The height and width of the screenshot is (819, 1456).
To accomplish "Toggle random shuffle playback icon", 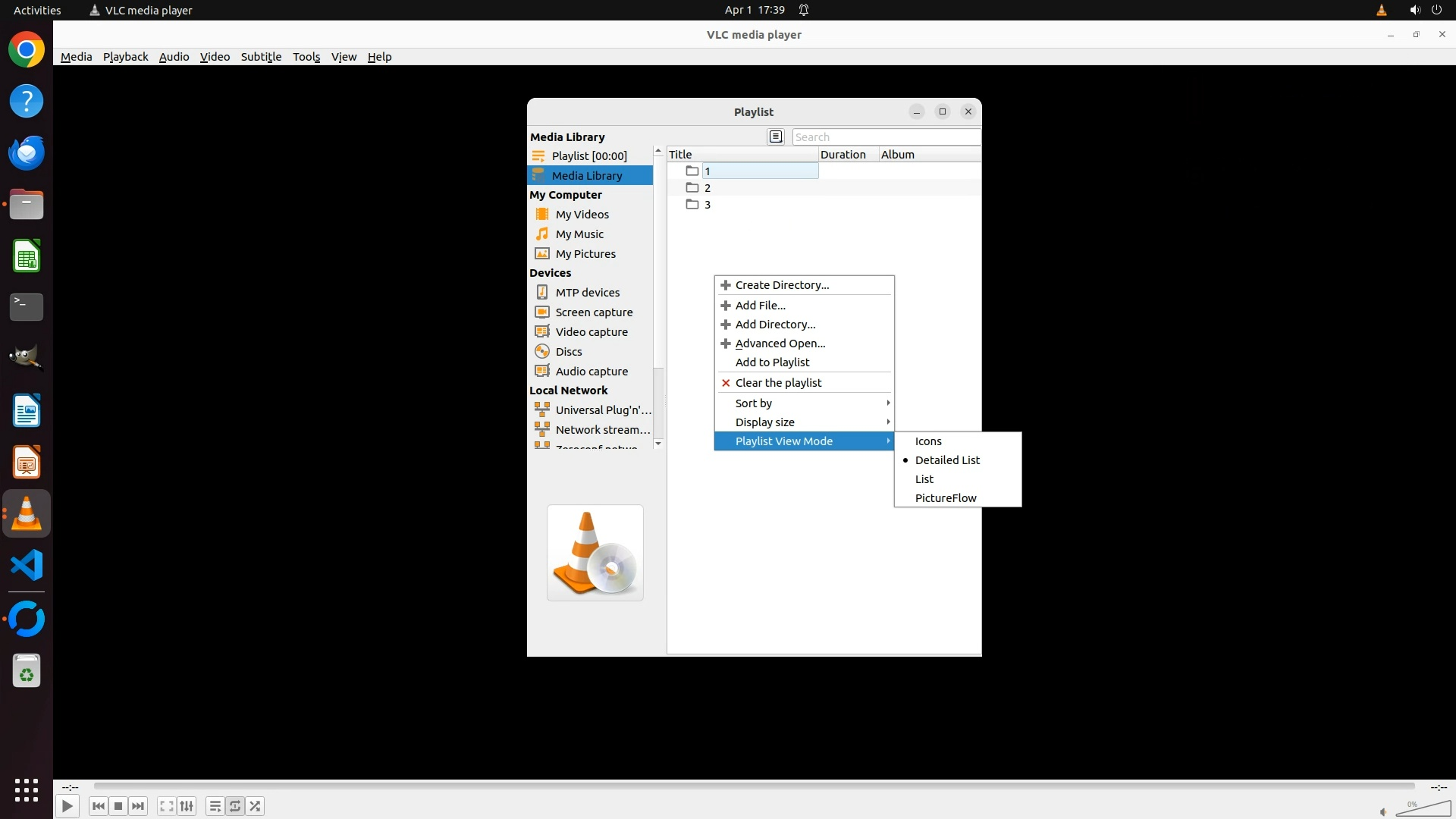I will pyautogui.click(x=256, y=806).
